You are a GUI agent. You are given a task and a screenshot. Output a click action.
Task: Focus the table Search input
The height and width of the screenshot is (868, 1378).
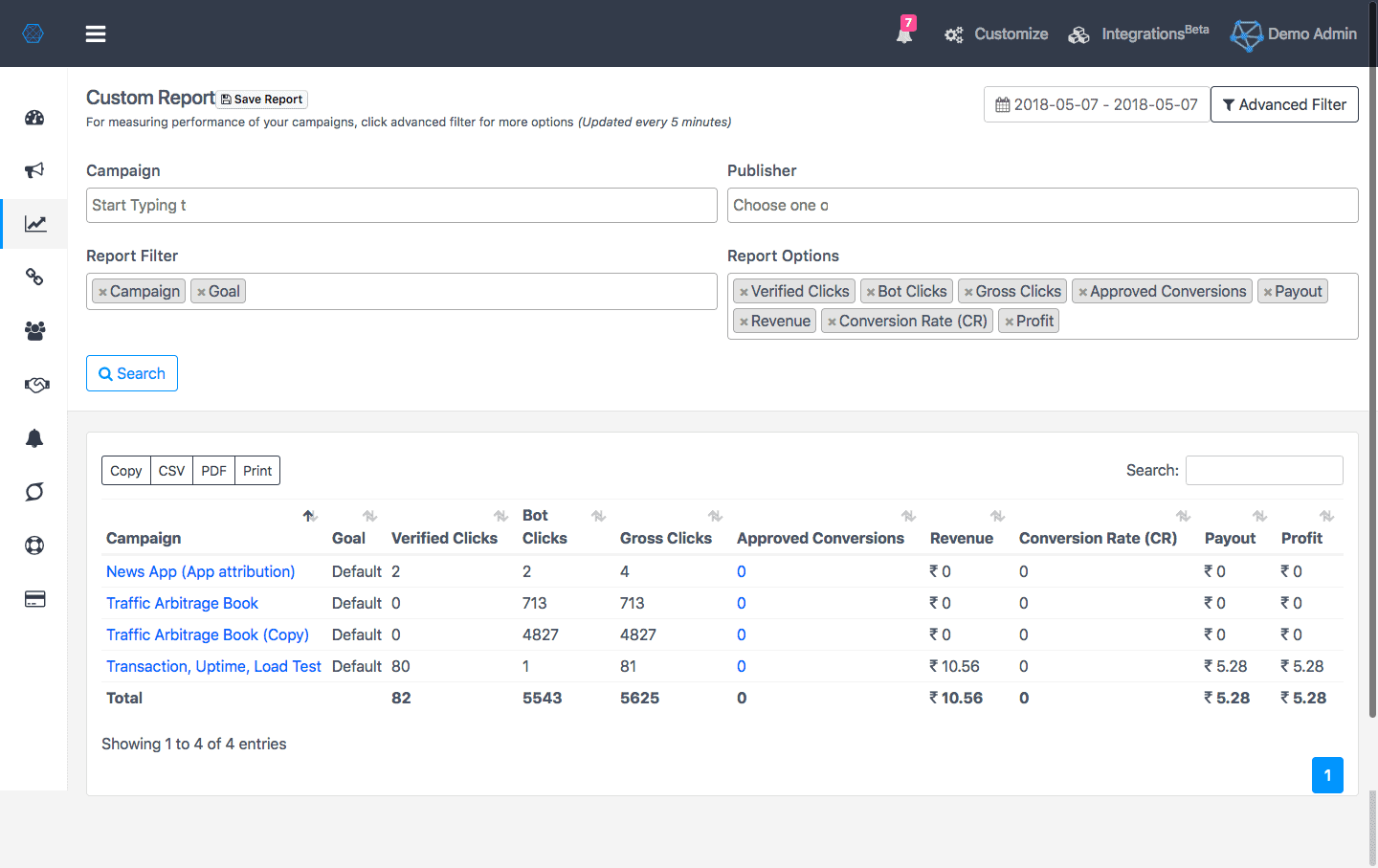coord(1264,470)
